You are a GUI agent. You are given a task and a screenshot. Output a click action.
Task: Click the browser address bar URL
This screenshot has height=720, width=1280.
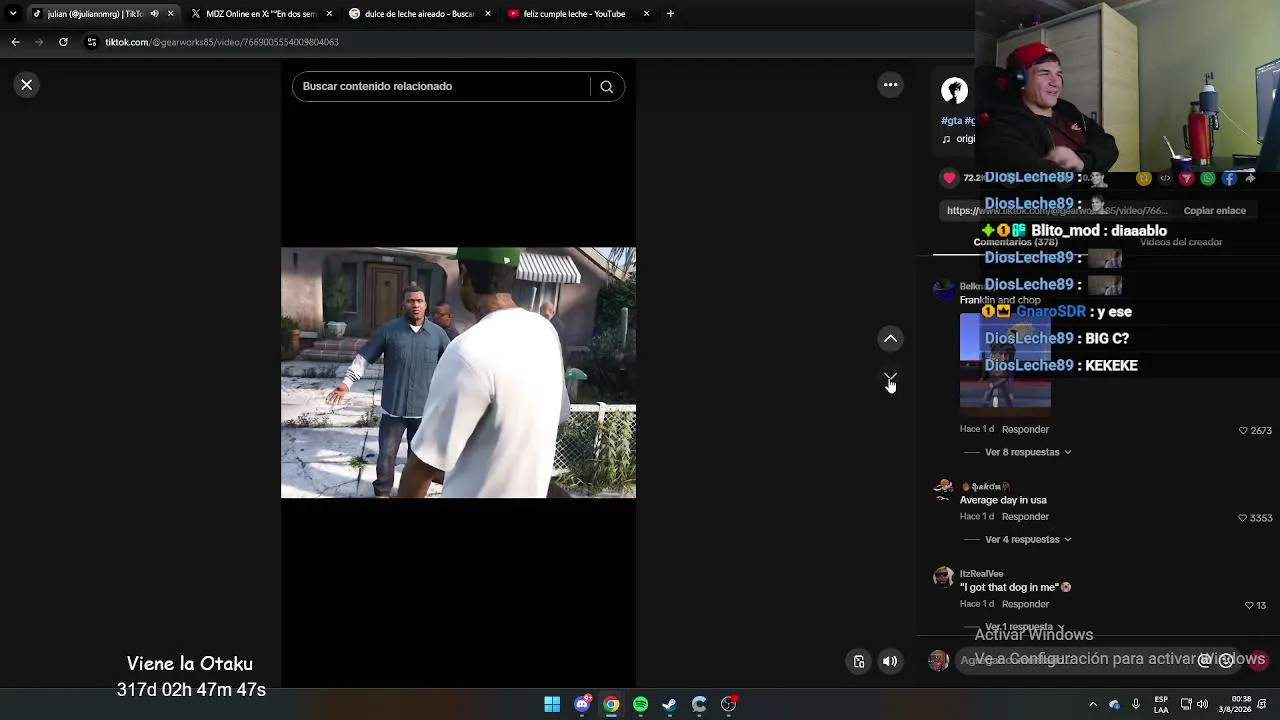222,42
